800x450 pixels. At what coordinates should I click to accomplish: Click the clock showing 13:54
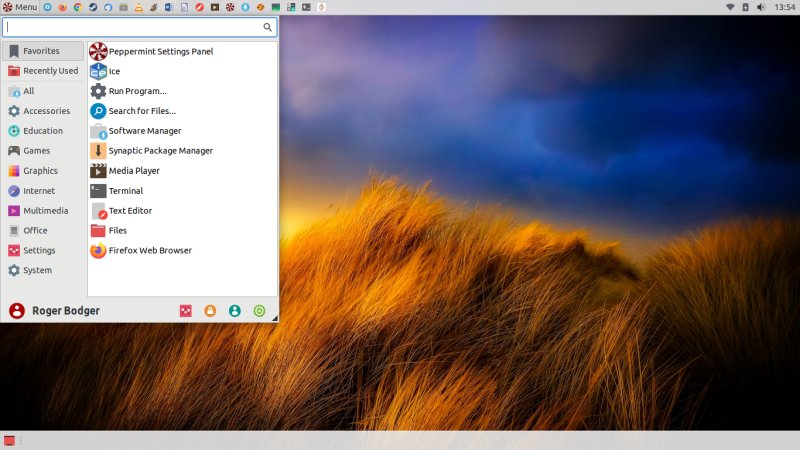pos(785,7)
